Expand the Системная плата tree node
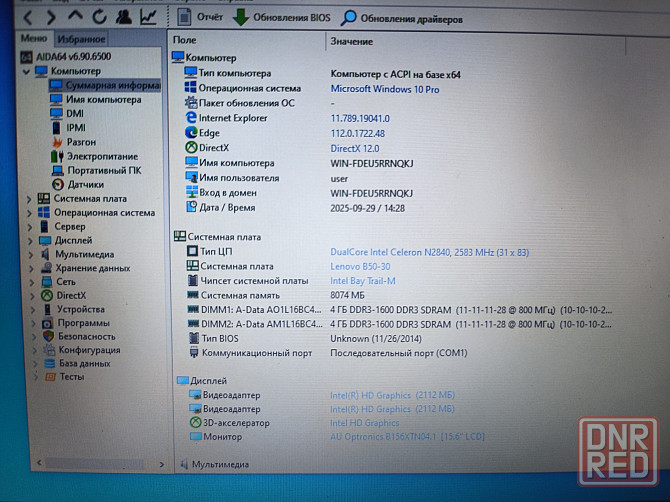Image resolution: width=670 pixels, height=502 pixels. [29, 199]
